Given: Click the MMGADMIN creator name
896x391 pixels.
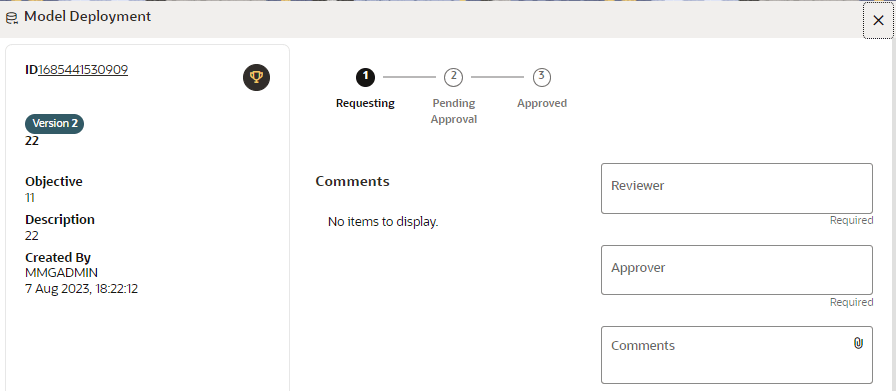Looking at the screenshot, I should click(61, 273).
